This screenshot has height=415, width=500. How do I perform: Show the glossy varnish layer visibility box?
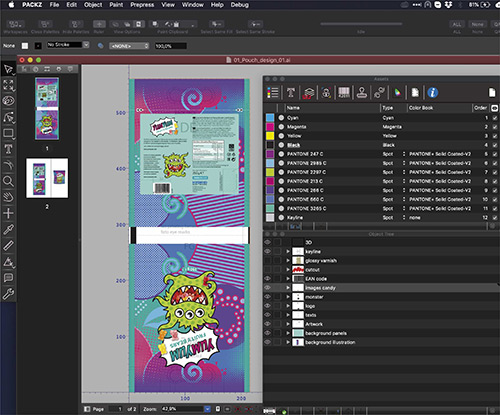click(x=267, y=261)
